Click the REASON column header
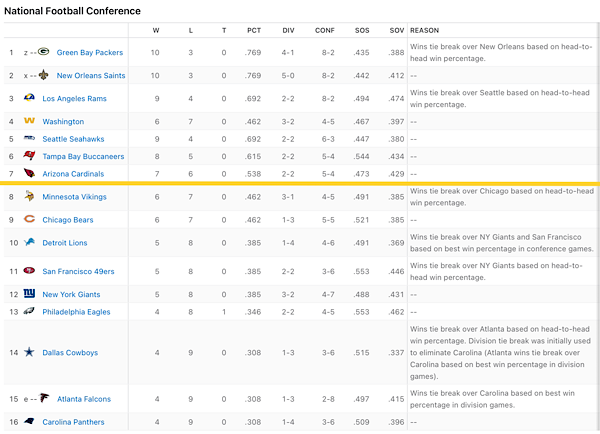600x434 pixels. (x=424, y=30)
